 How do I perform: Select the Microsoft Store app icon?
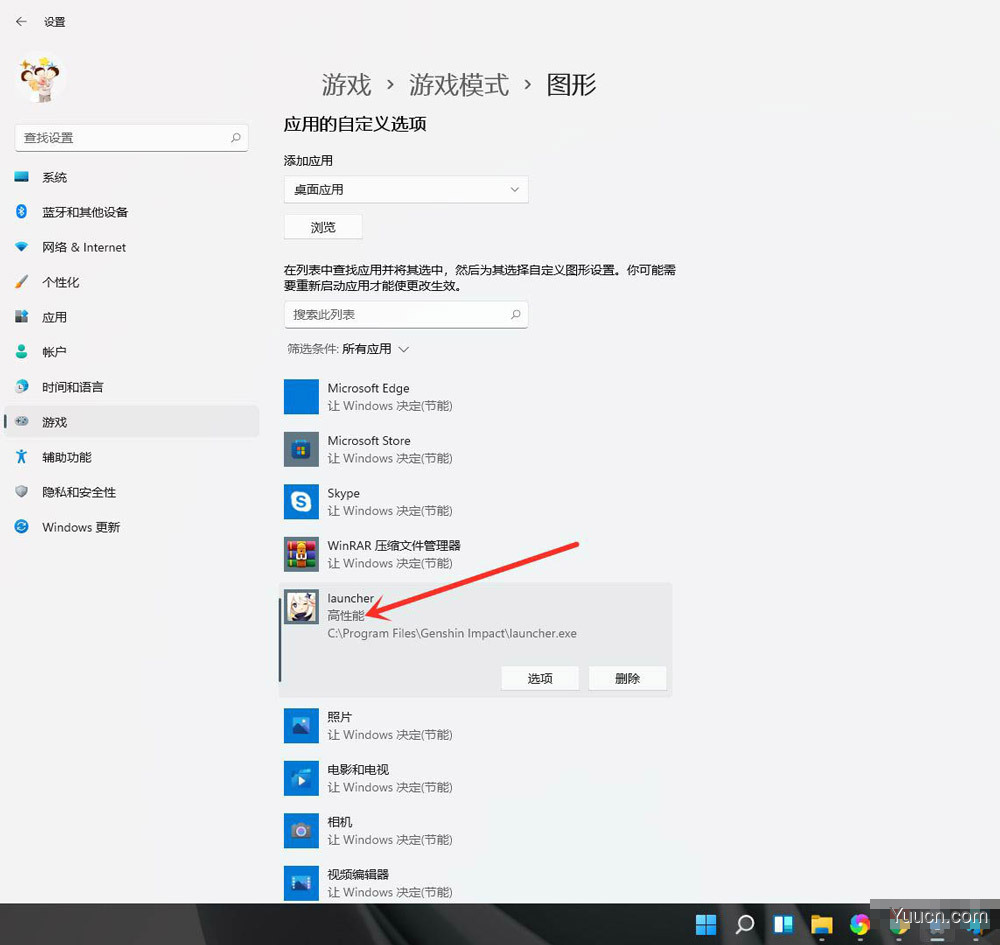coord(301,449)
